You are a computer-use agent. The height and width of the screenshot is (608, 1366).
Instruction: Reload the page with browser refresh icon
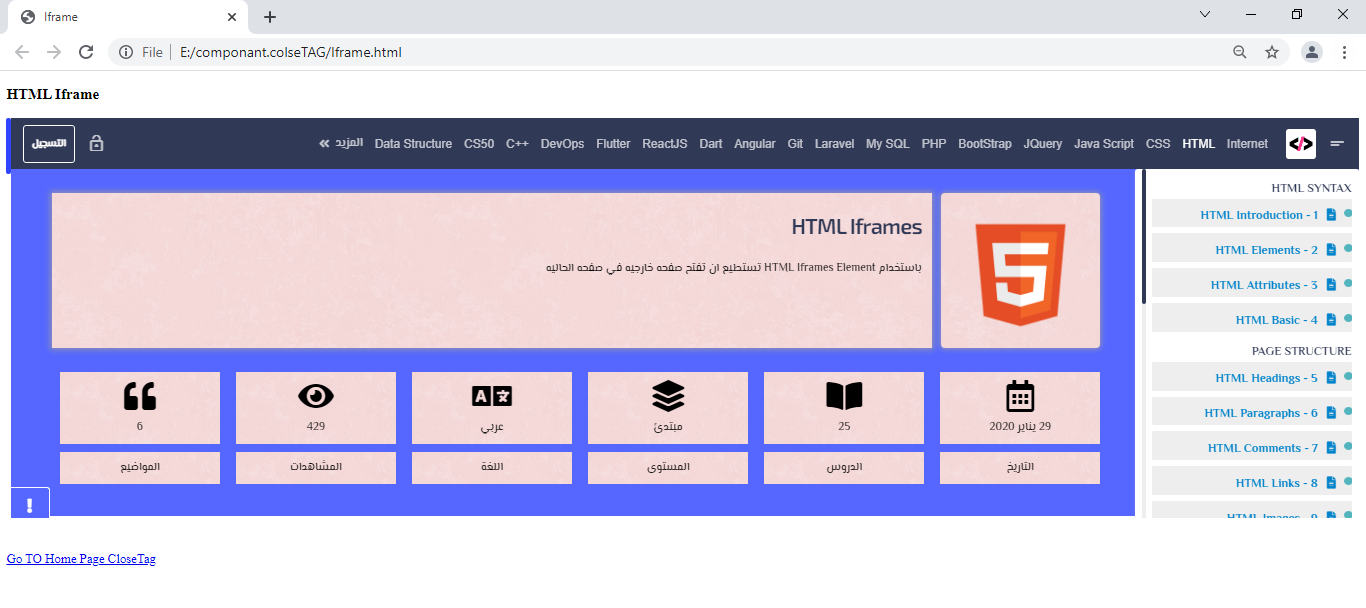86,52
